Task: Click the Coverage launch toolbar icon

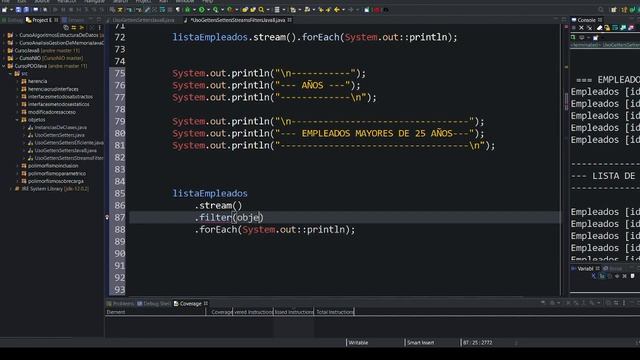Action: 216,9
